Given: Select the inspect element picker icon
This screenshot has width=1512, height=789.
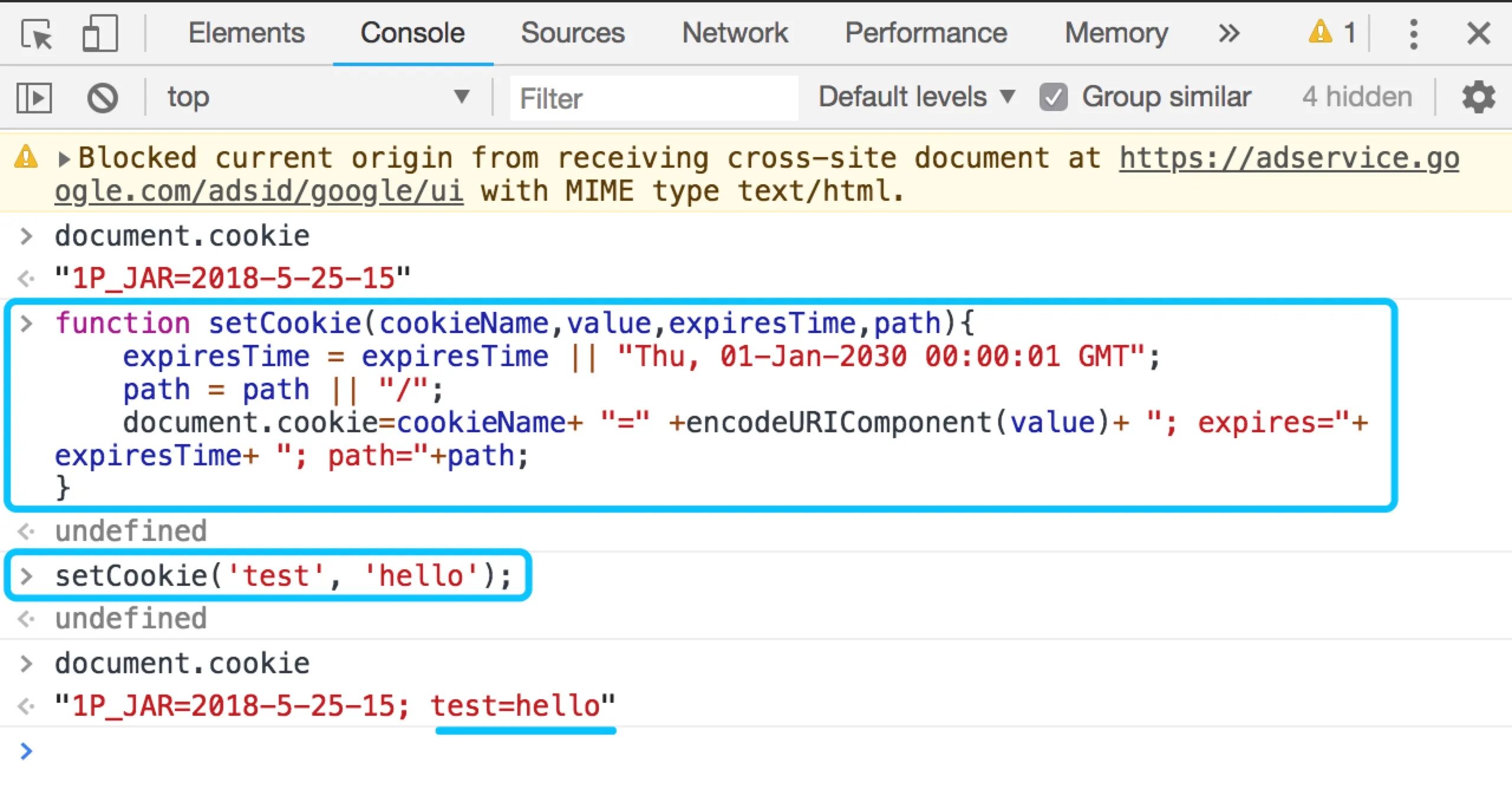Looking at the screenshot, I should click(37, 34).
